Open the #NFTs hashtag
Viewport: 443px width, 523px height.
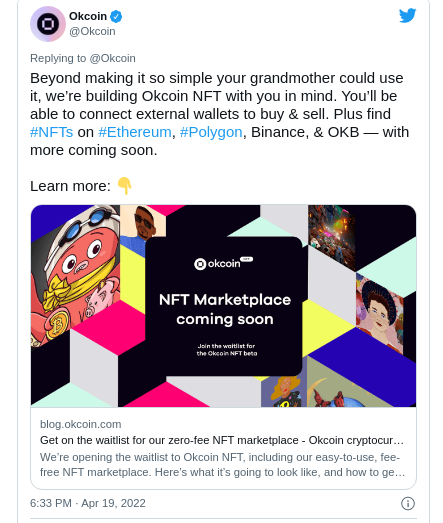[51, 132]
